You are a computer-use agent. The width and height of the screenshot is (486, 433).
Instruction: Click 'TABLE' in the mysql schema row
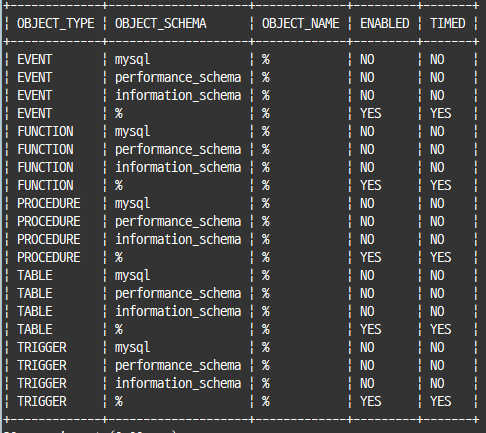(35, 276)
